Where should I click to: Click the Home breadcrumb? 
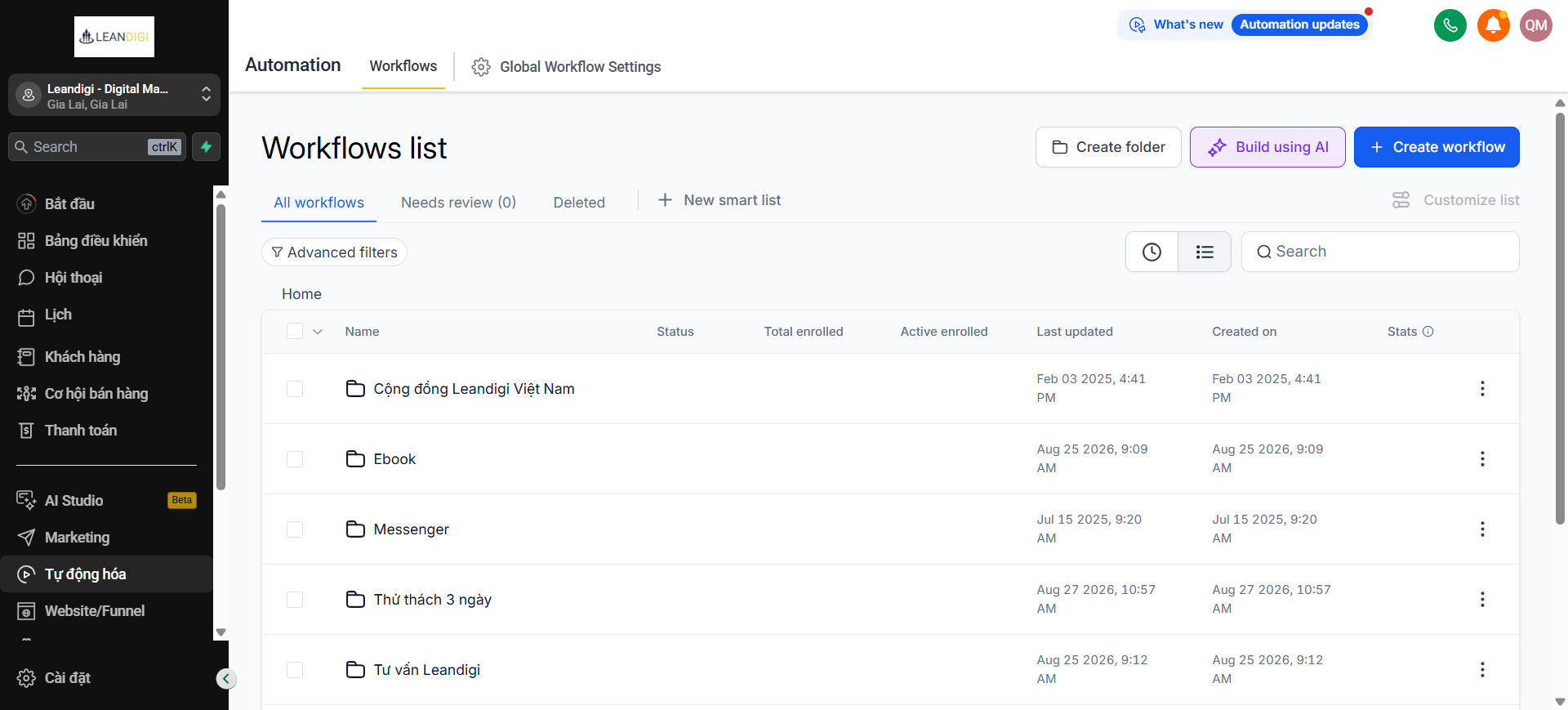[301, 294]
